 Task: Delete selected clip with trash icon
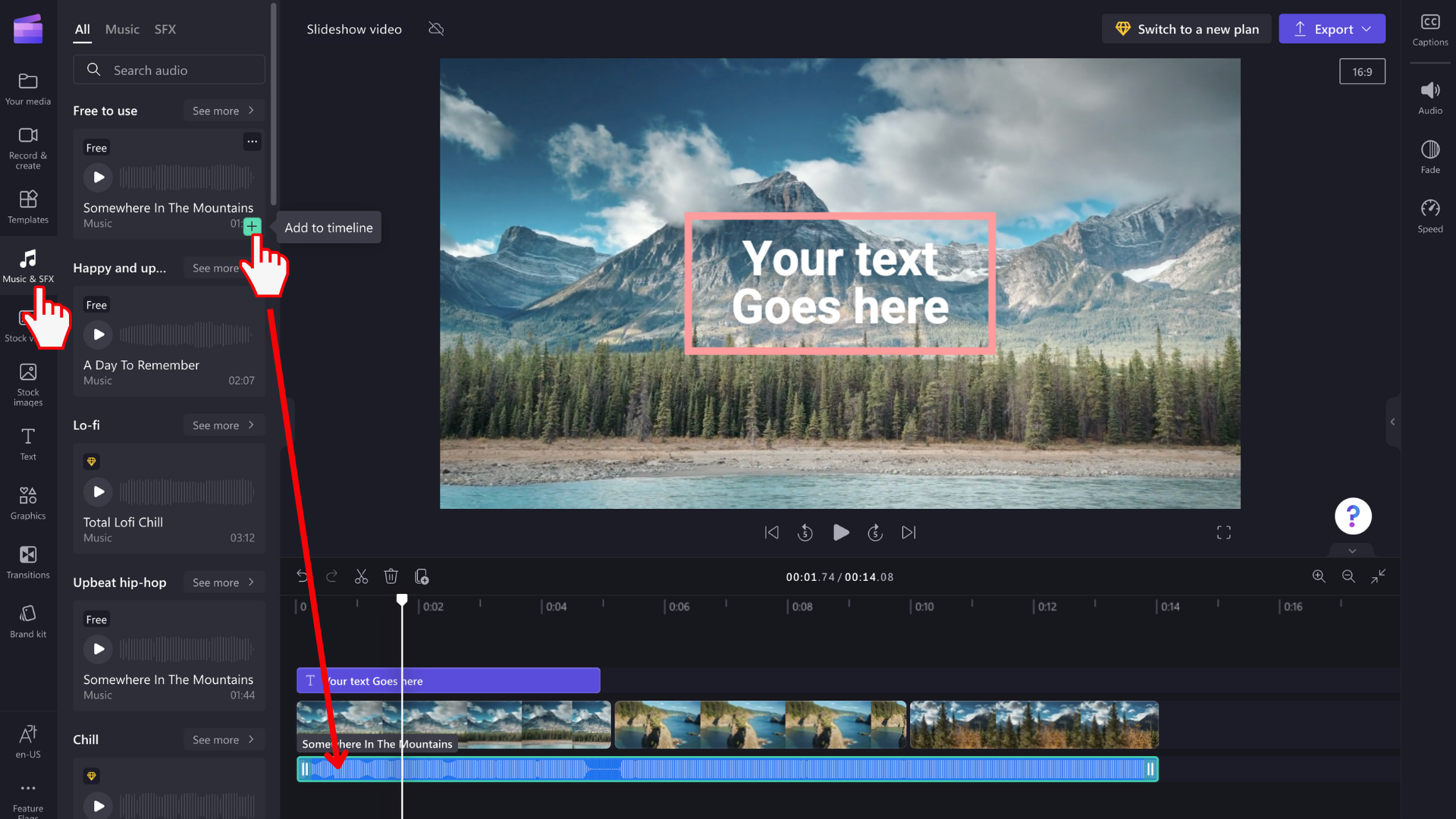click(x=391, y=577)
